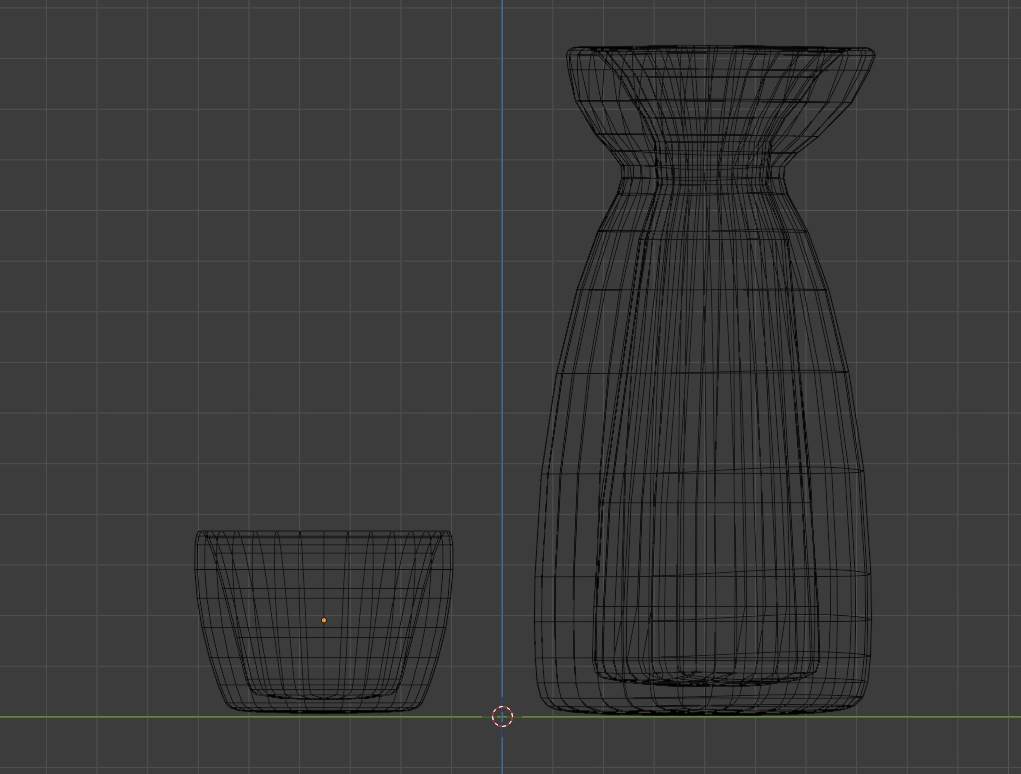Screen dimensions: 1021x774
Task: Click the 3D cursor at world origin
Action: (x=502, y=716)
